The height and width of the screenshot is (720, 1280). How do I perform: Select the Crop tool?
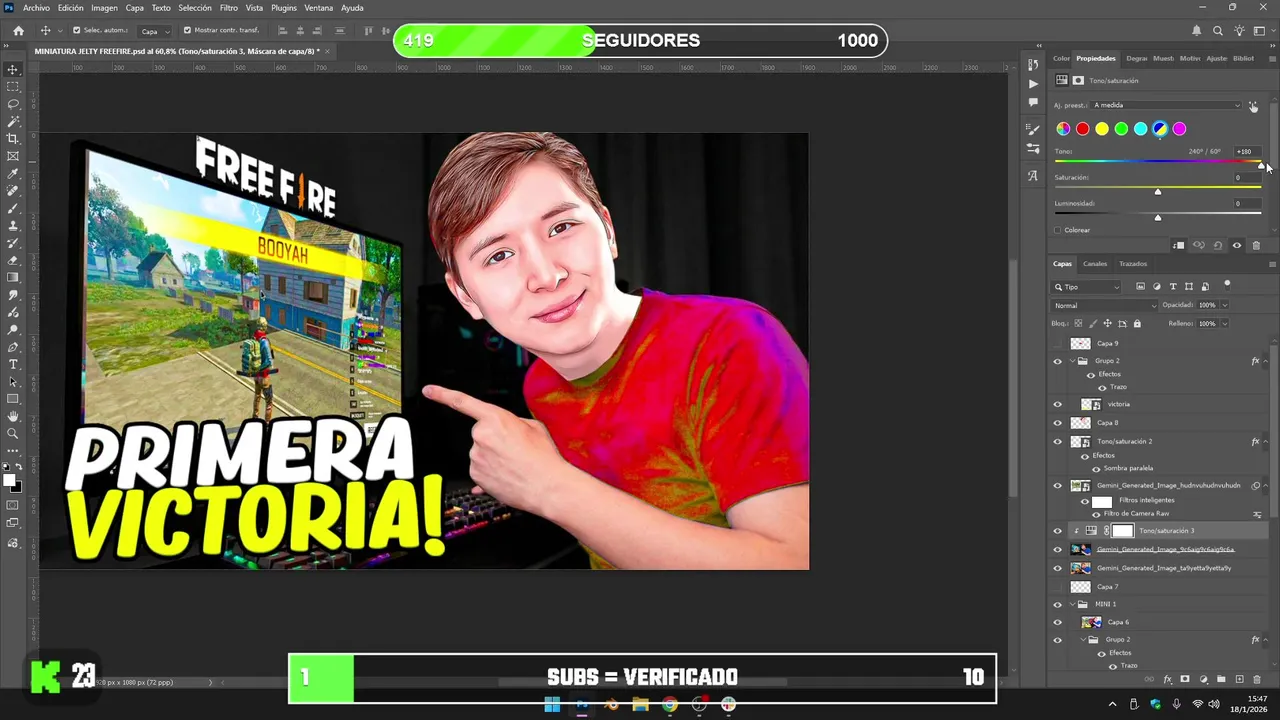point(13,139)
